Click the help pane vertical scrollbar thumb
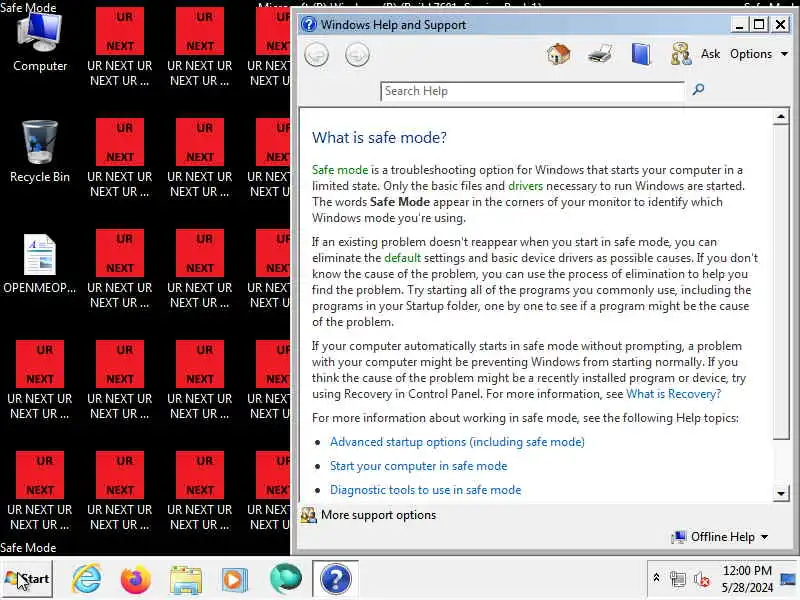Viewport: 800px width, 600px height. (781, 282)
